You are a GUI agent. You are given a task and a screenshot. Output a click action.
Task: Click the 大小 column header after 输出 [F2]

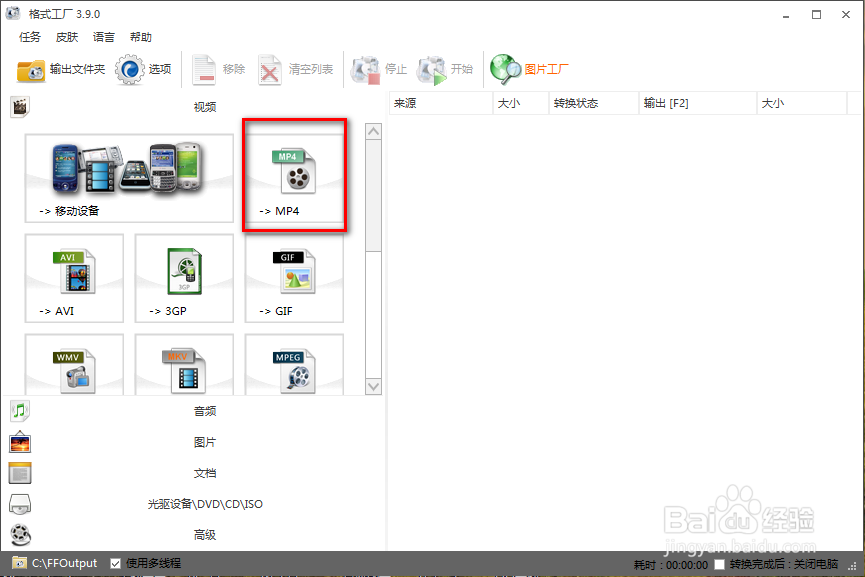pyautogui.click(x=802, y=103)
